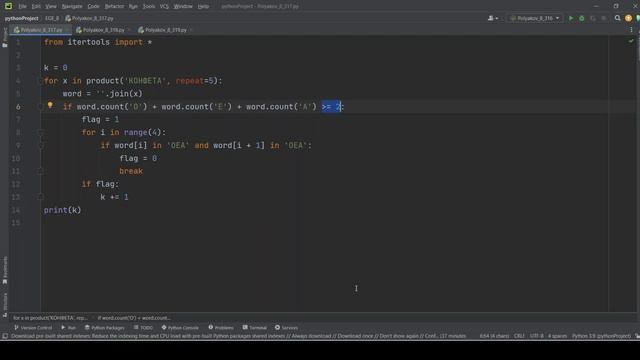640x360 pixels.
Task: Click fold end marker on line 11
Action: [x=40, y=171]
